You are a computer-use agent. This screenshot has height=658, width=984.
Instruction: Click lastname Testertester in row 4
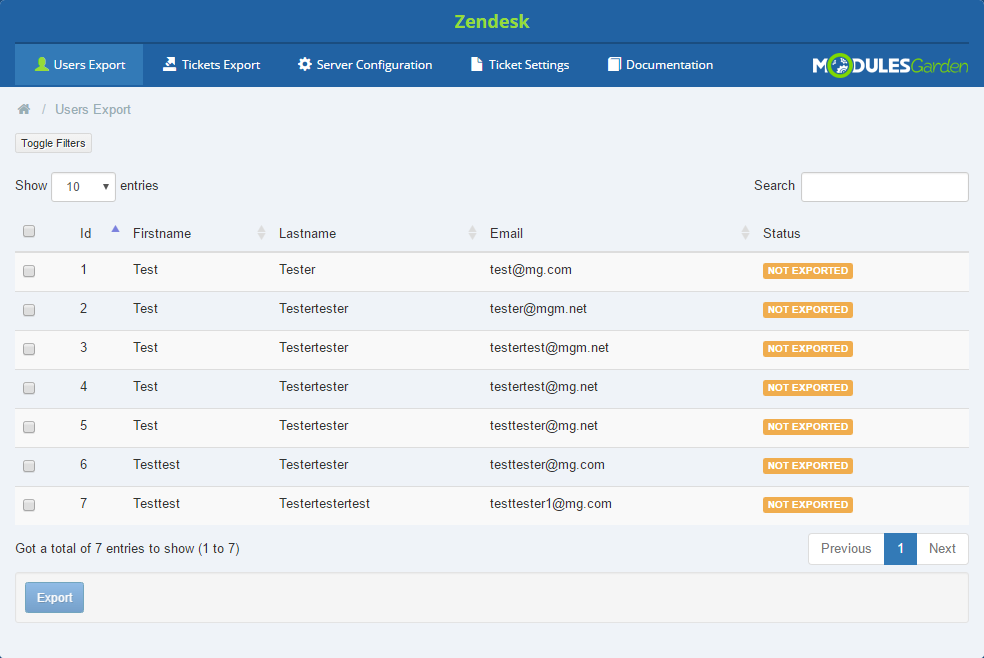click(314, 386)
